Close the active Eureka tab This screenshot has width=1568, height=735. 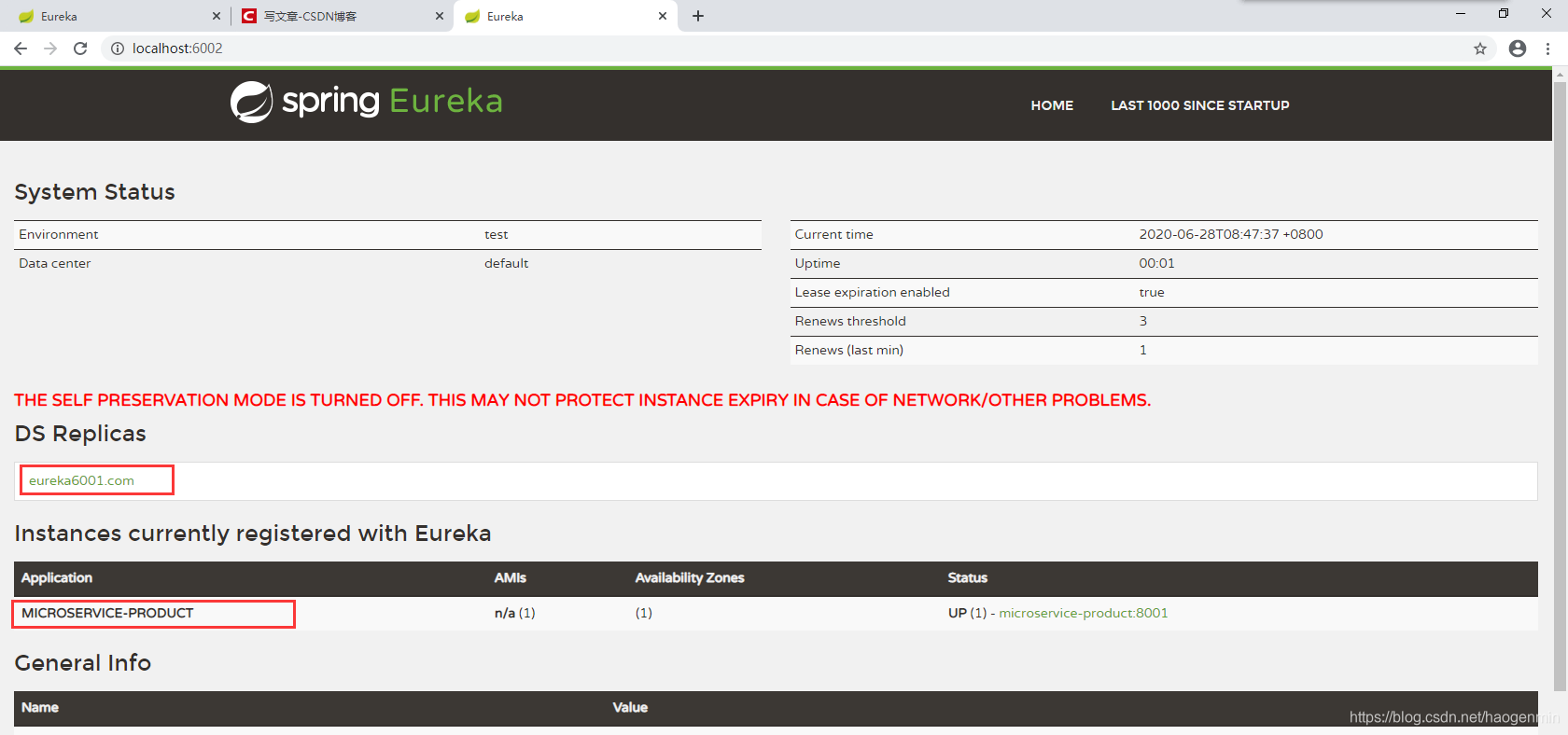click(x=663, y=16)
